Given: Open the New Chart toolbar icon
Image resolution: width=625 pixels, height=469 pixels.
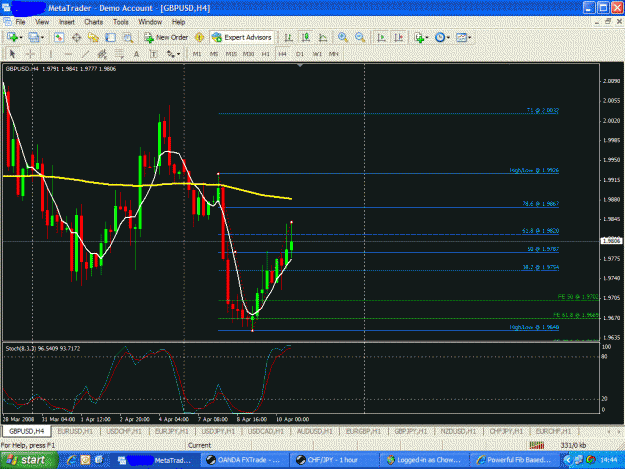Looking at the screenshot, I should (12, 37).
